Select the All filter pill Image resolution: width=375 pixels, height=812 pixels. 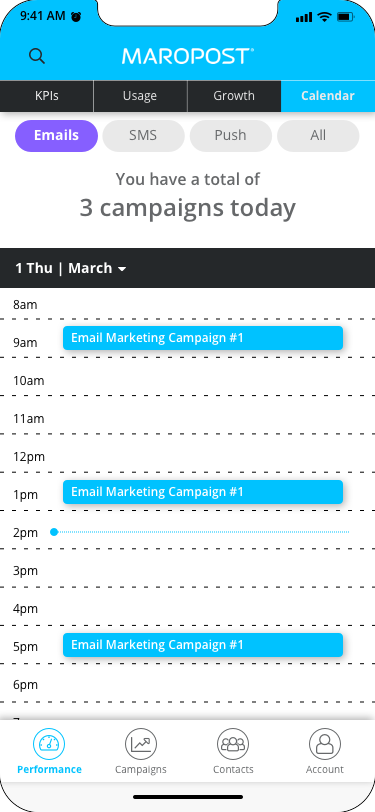tap(318, 136)
